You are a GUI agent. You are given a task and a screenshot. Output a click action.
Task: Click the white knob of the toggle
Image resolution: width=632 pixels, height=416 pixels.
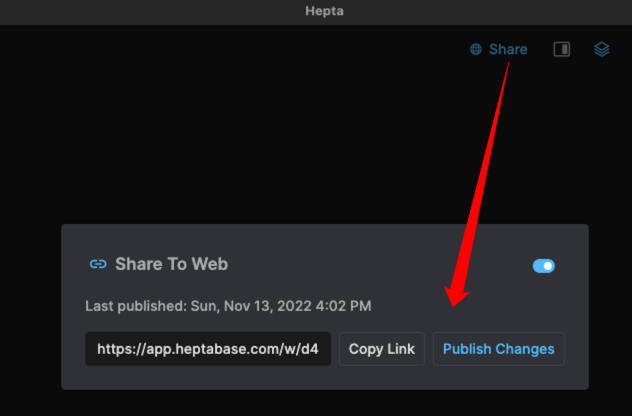548,266
